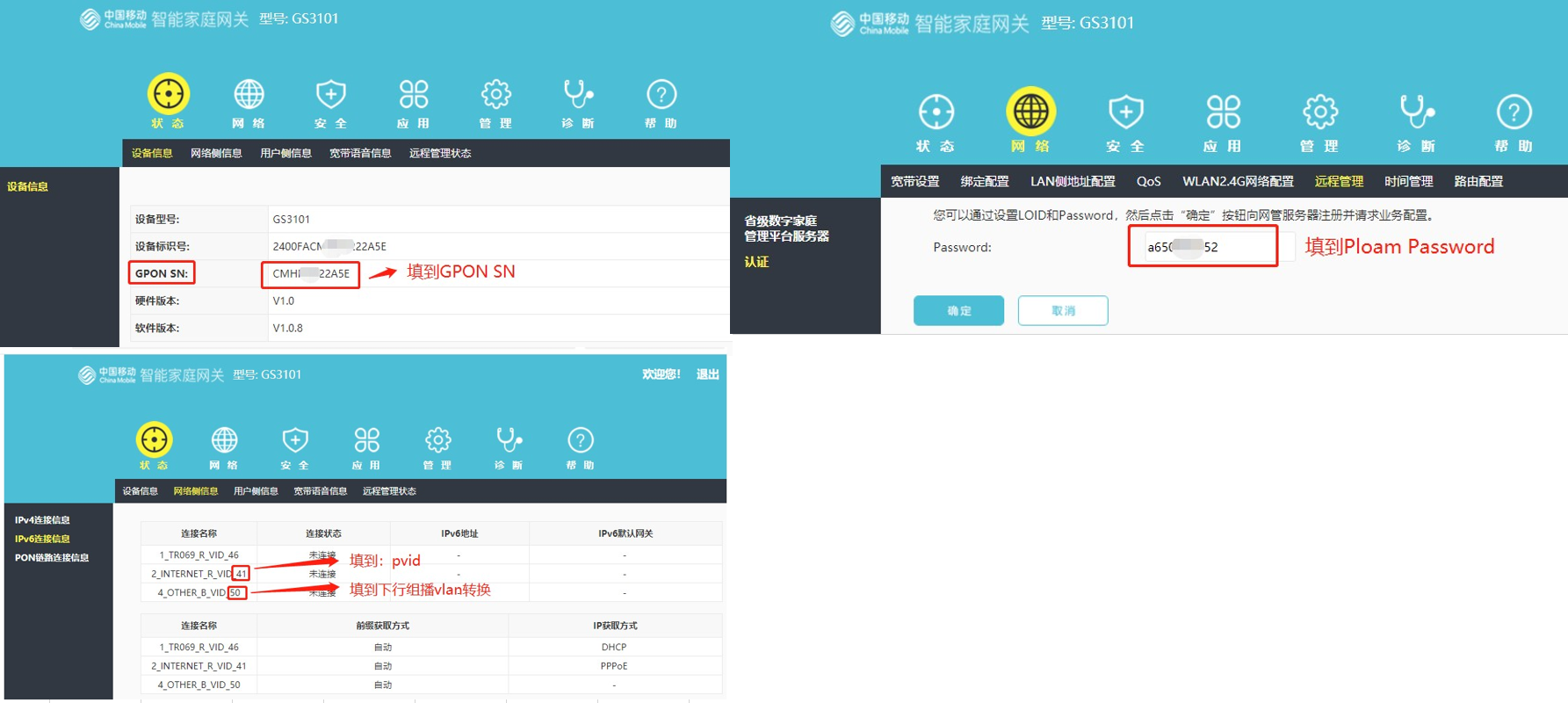Screen dimensions: 1568x703
Task: Open the diagnosis icon in bottom-left panel
Action: (509, 439)
